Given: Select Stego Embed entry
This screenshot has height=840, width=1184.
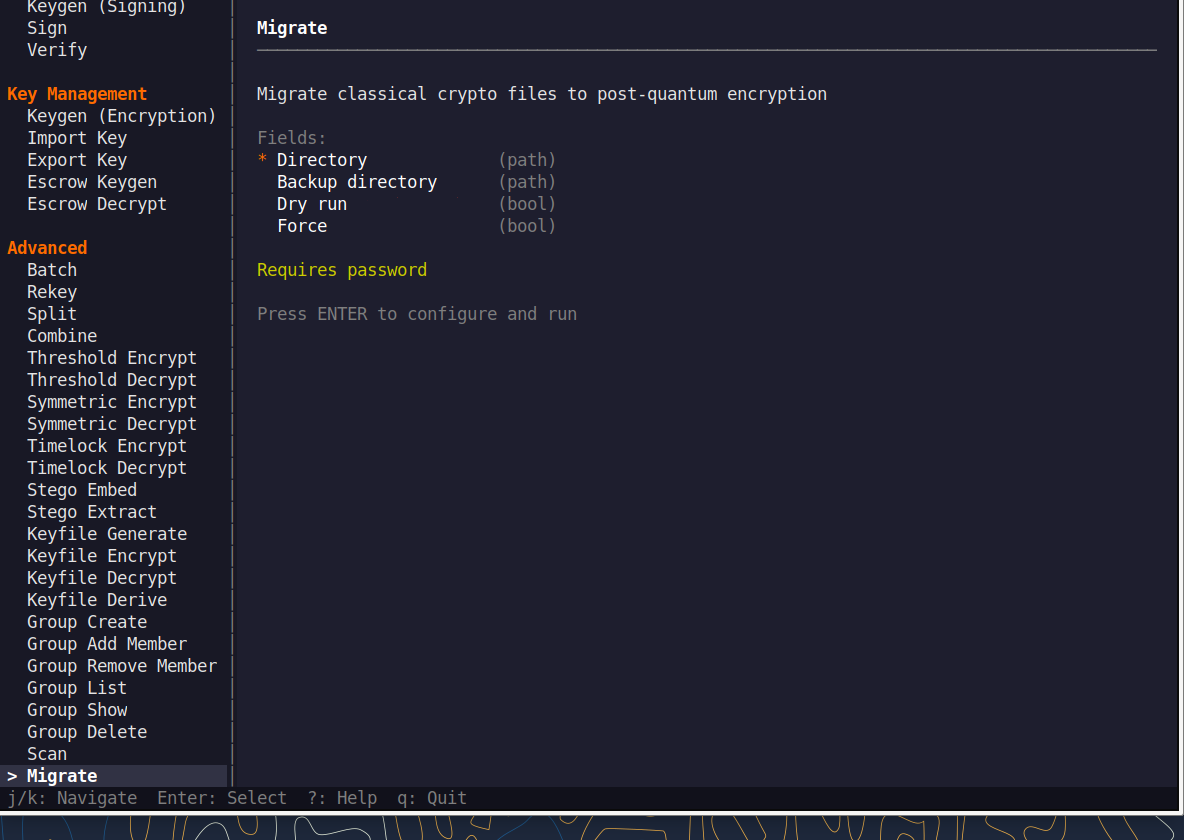Looking at the screenshot, I should pos(82,489).
